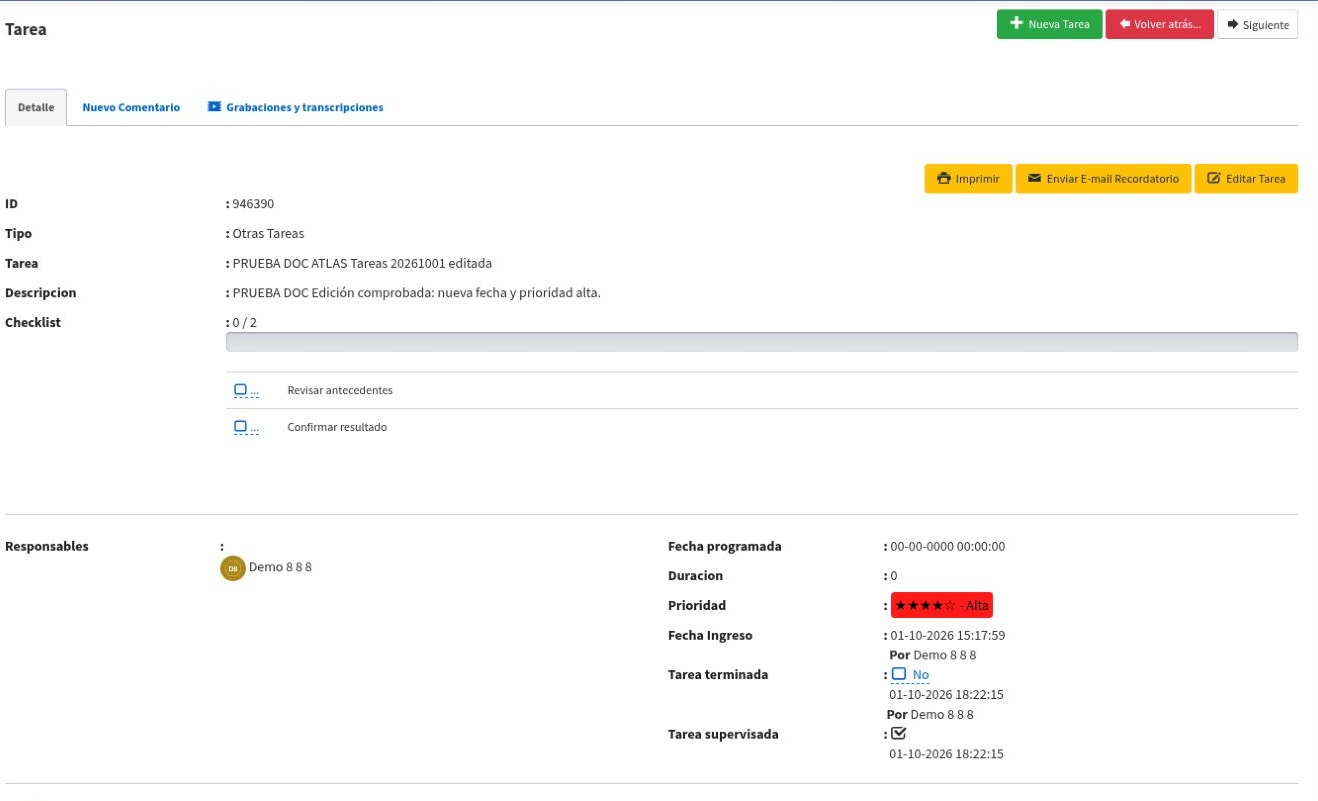Image resolution: width=1318 pixels, height=801 pixels.
Task: Open Grabaciones y transcripciones tab
Action: tap(295, 107)
